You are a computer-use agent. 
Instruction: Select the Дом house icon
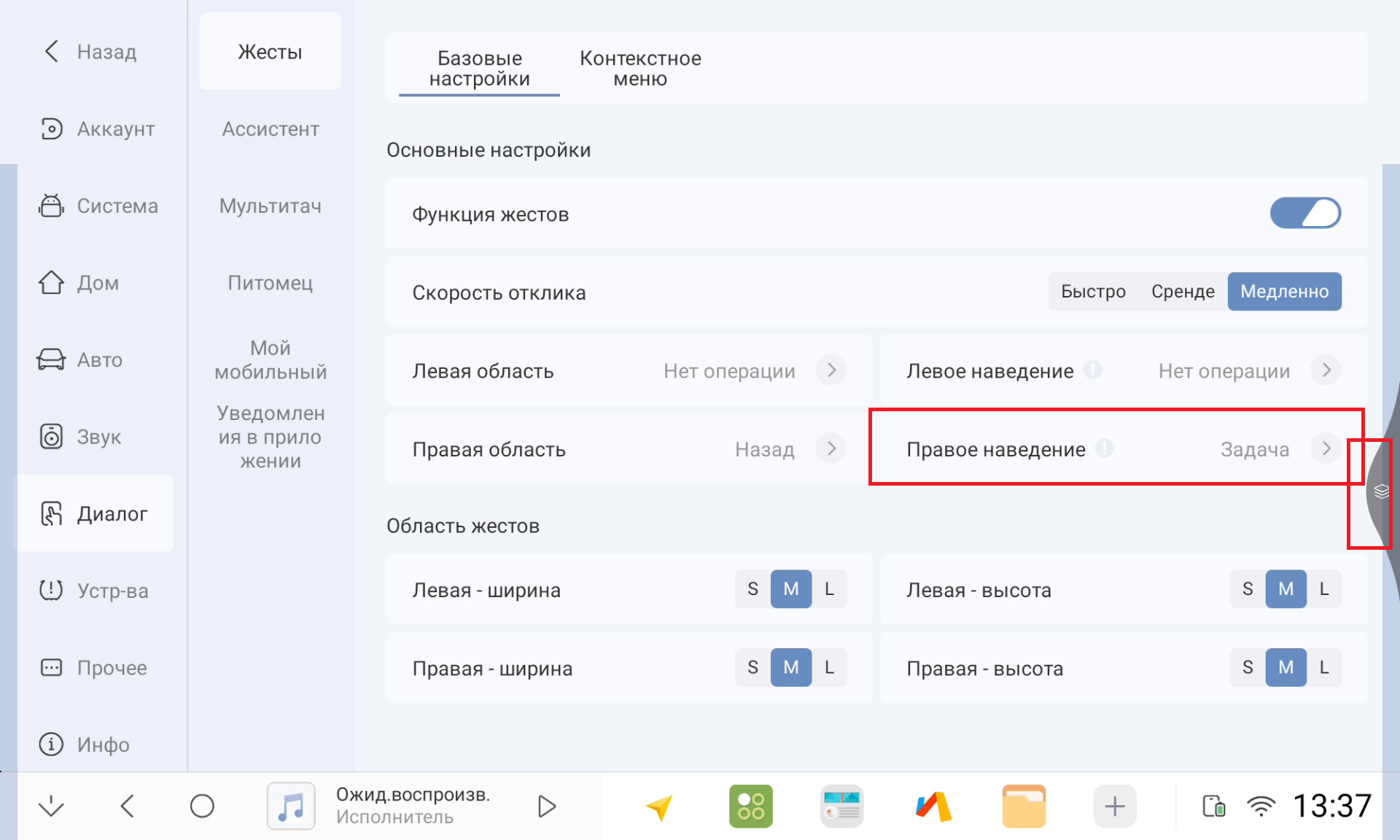(51, 282)
